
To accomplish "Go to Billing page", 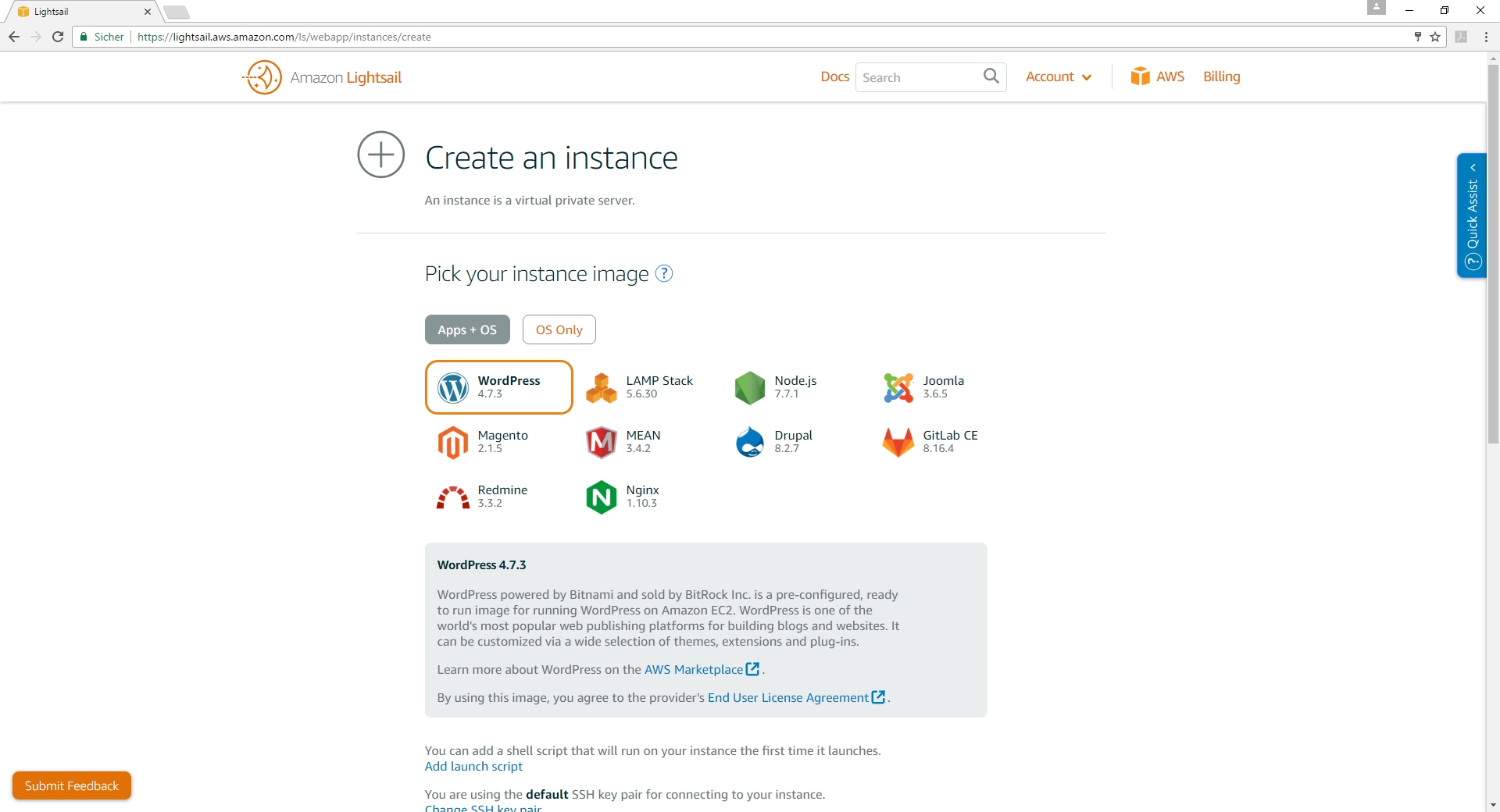I will [x=1222, y=77].
